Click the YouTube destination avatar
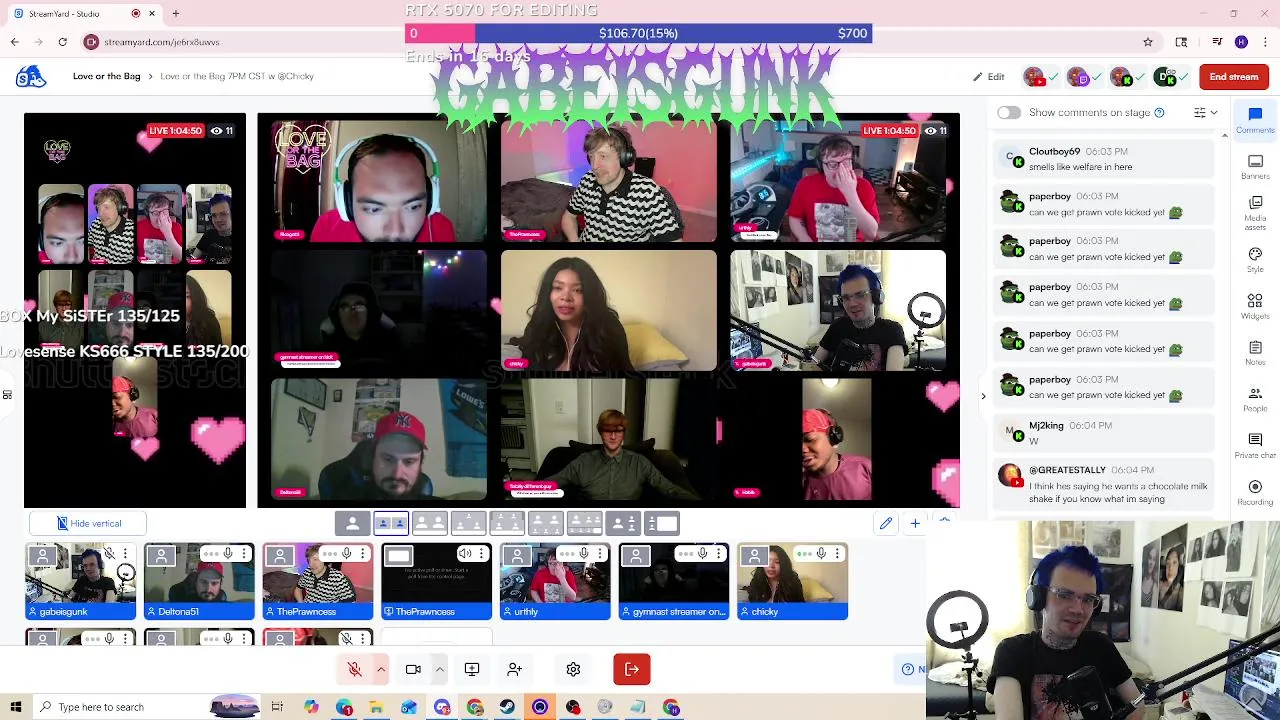 tap(1035, 77)
